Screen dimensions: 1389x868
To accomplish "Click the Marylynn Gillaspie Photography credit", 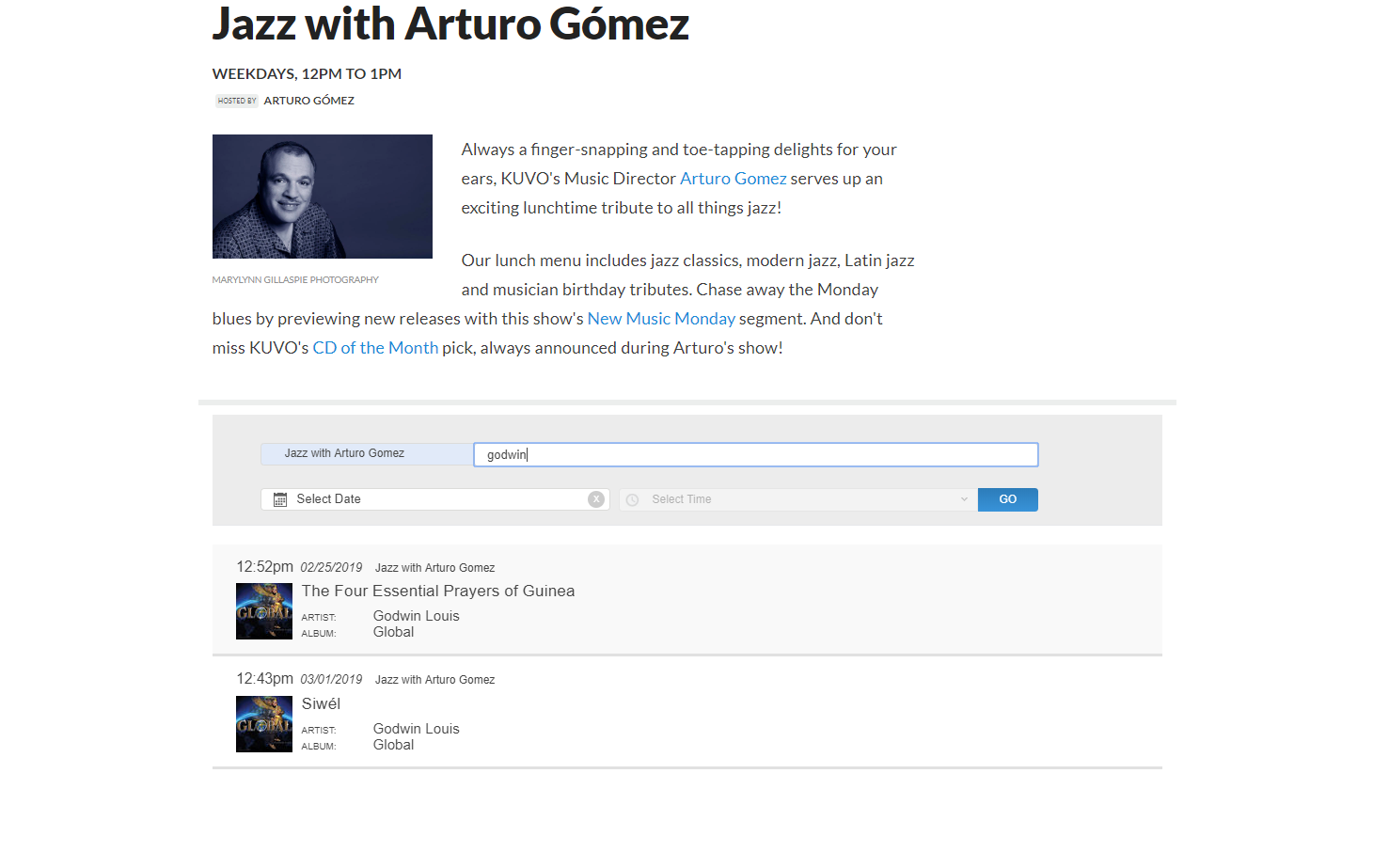I will (295, 279).
